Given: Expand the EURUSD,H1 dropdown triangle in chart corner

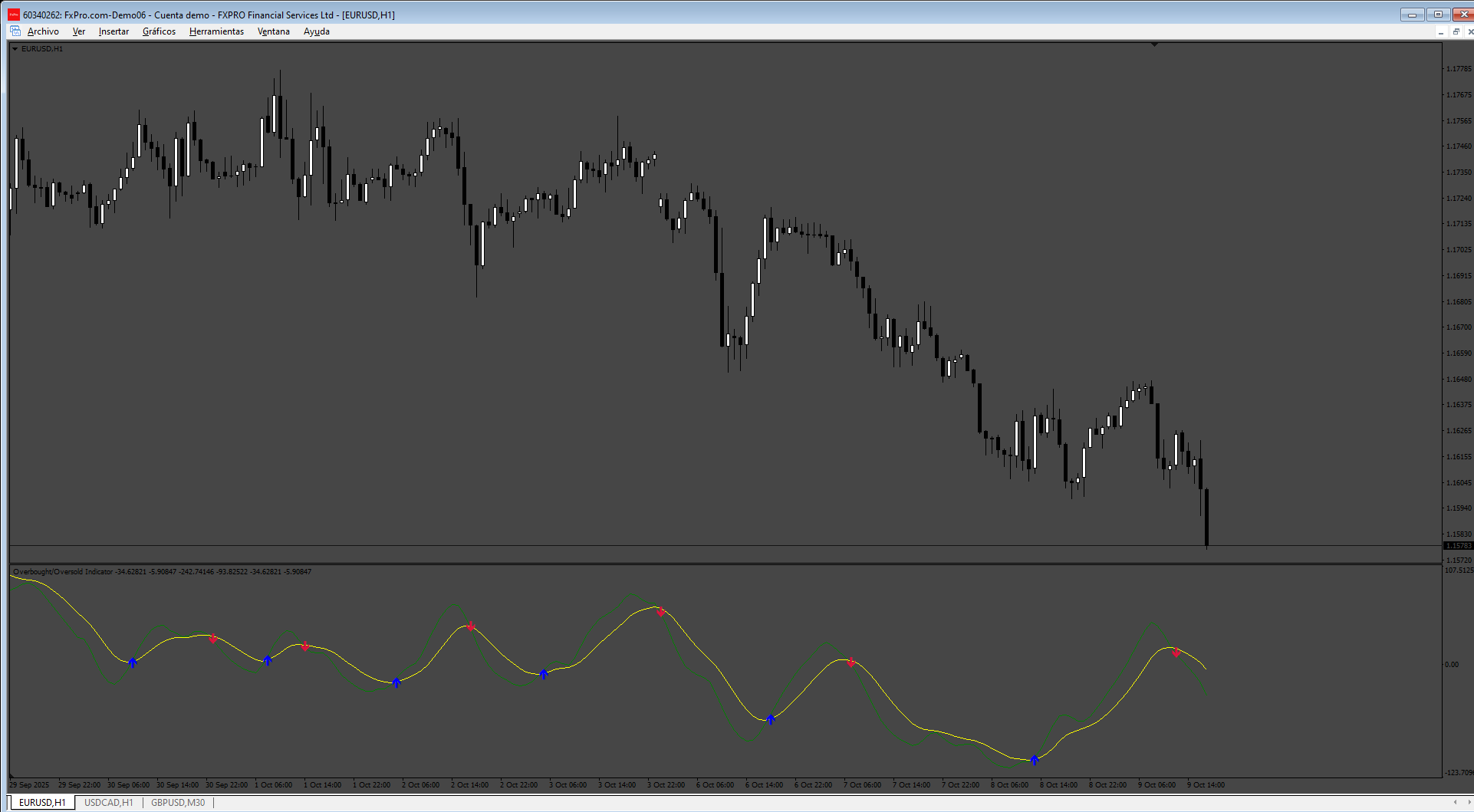Looking at the screenshot, I should [15, 49].
